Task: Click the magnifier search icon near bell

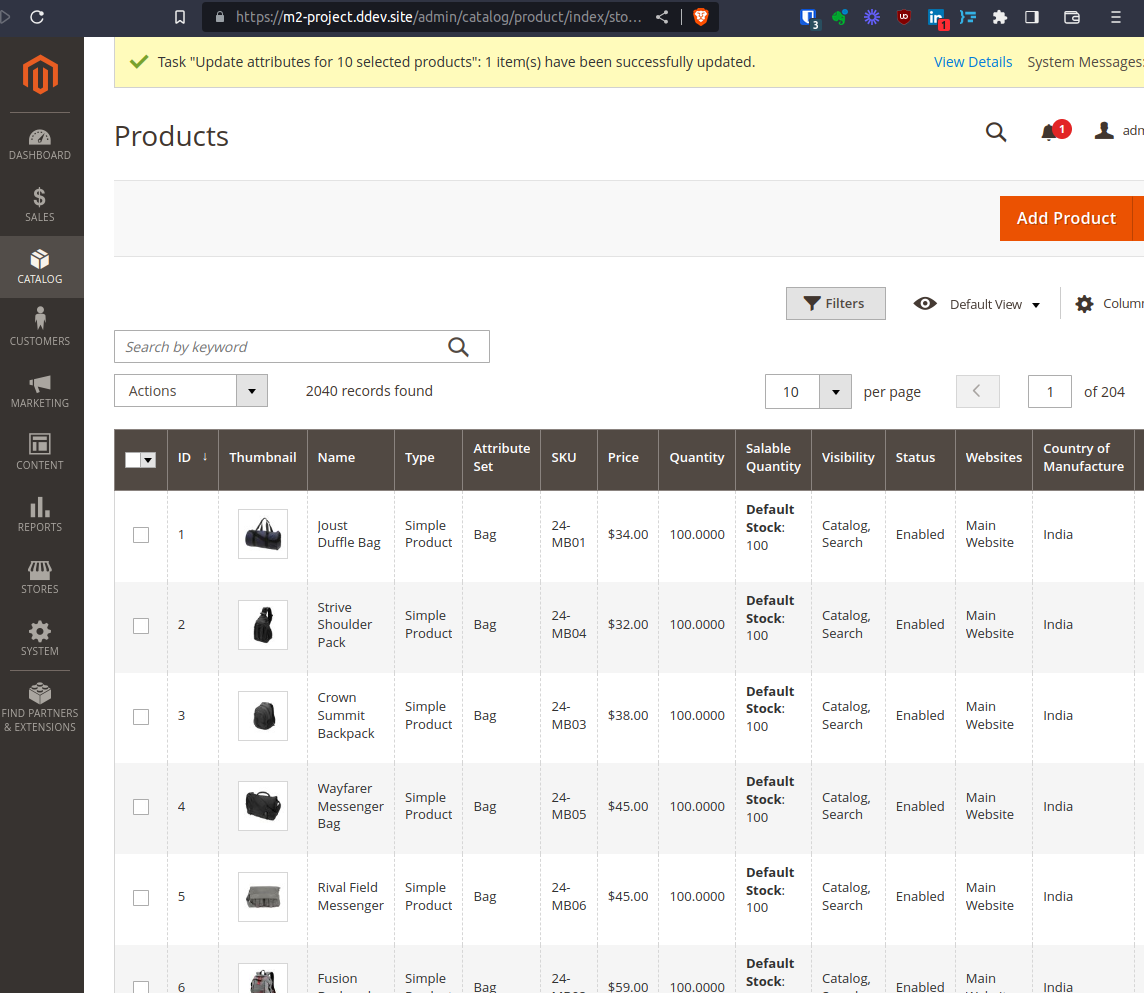Action: [x=996, y=132]
